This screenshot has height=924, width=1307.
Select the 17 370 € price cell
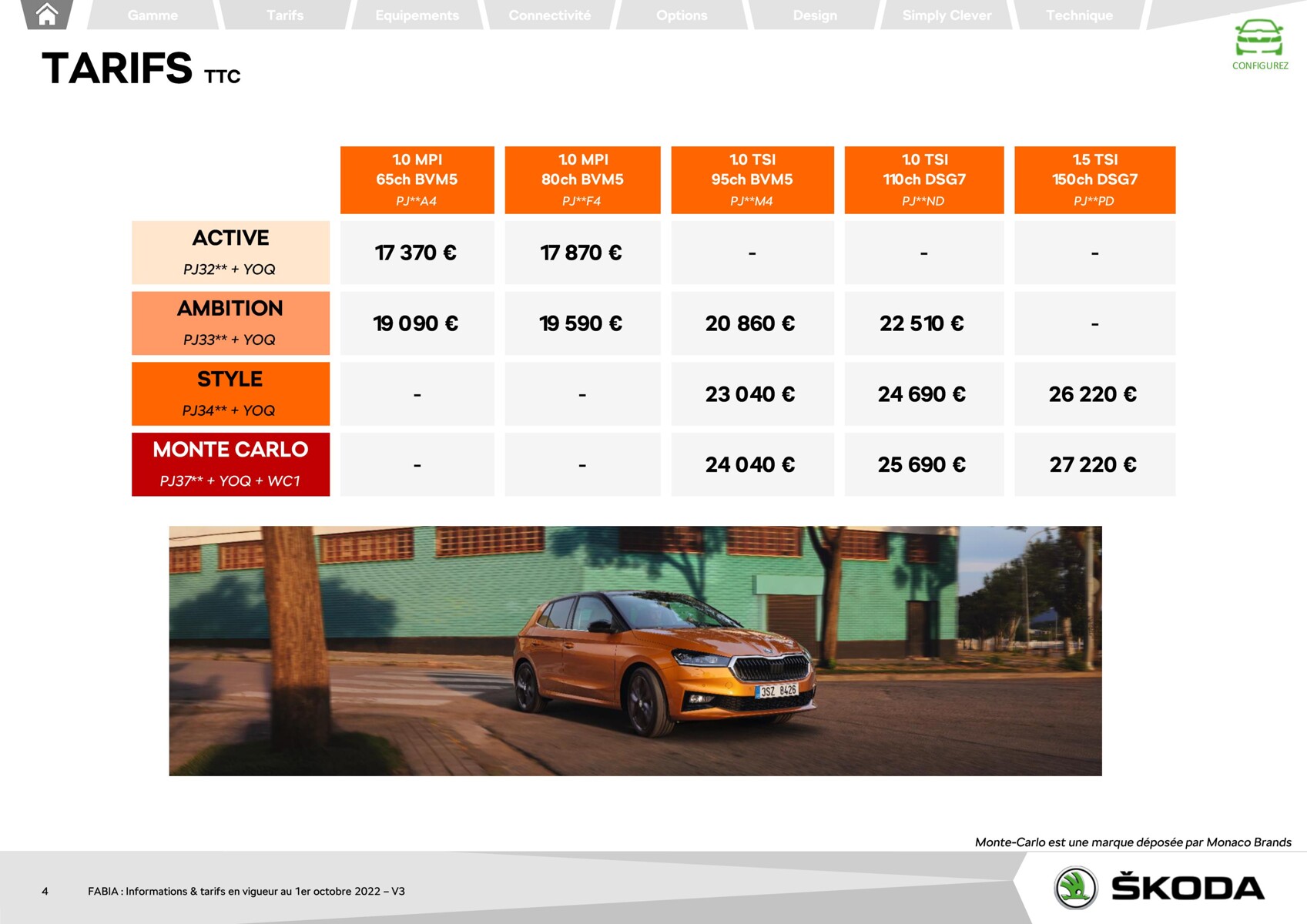417,253
